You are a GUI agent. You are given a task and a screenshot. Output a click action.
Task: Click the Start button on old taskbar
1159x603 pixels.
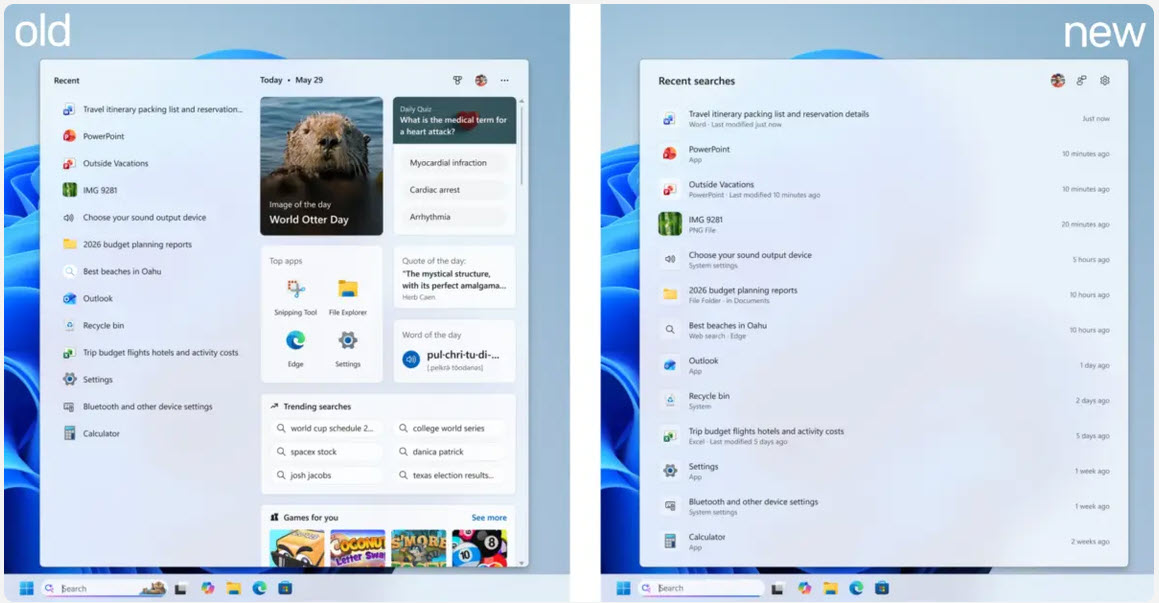coord(27,588)
